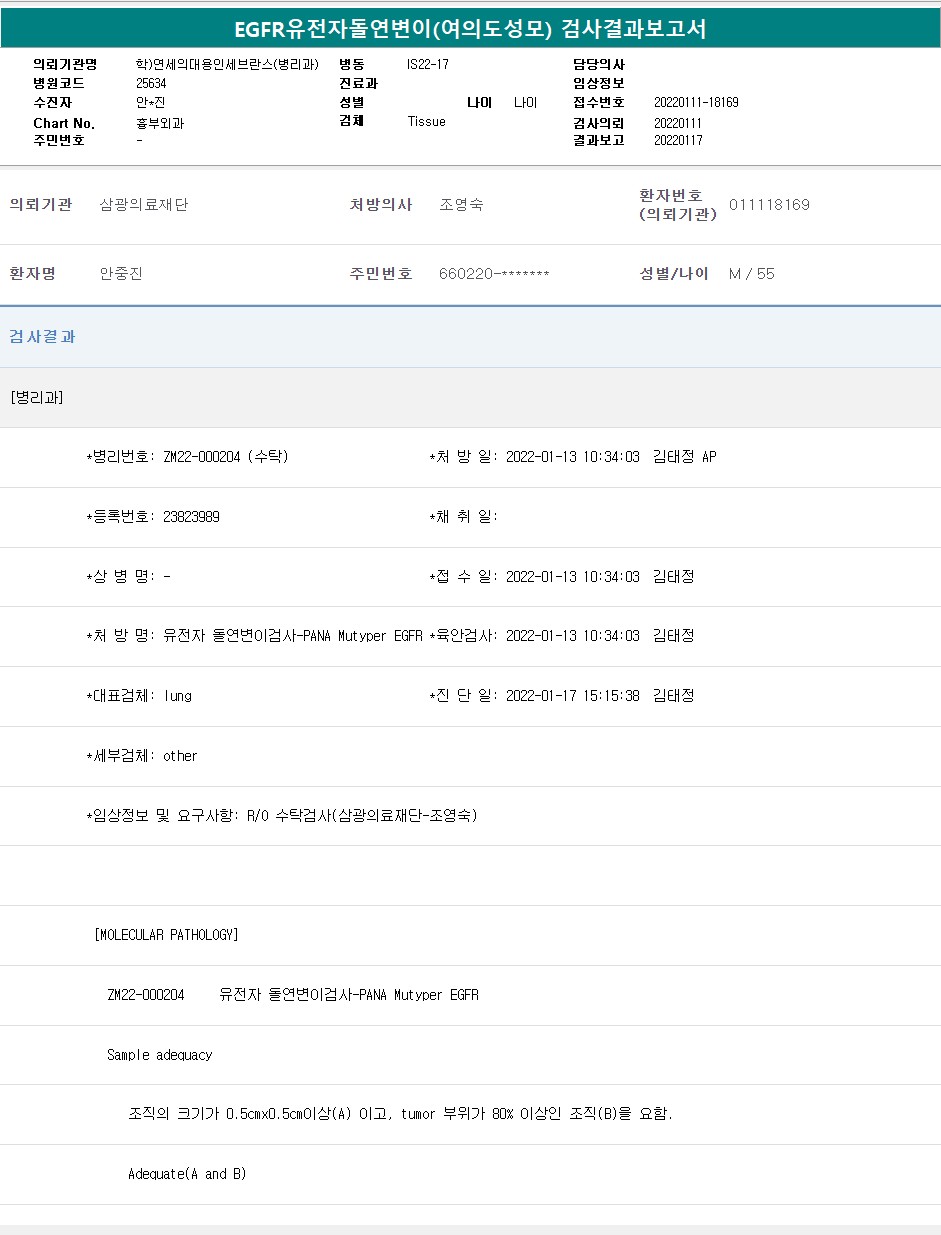941x1235 pixels.
Task: Click the 검사의뢰 date '20220111'
Action: pyautogui.click(x=678, y=123)
